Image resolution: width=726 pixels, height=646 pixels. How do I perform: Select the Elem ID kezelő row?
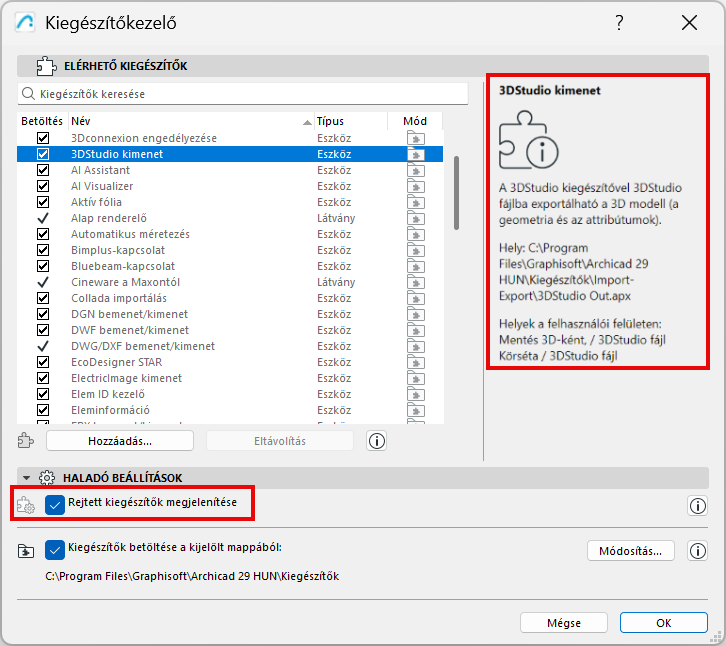click(230, 394)
